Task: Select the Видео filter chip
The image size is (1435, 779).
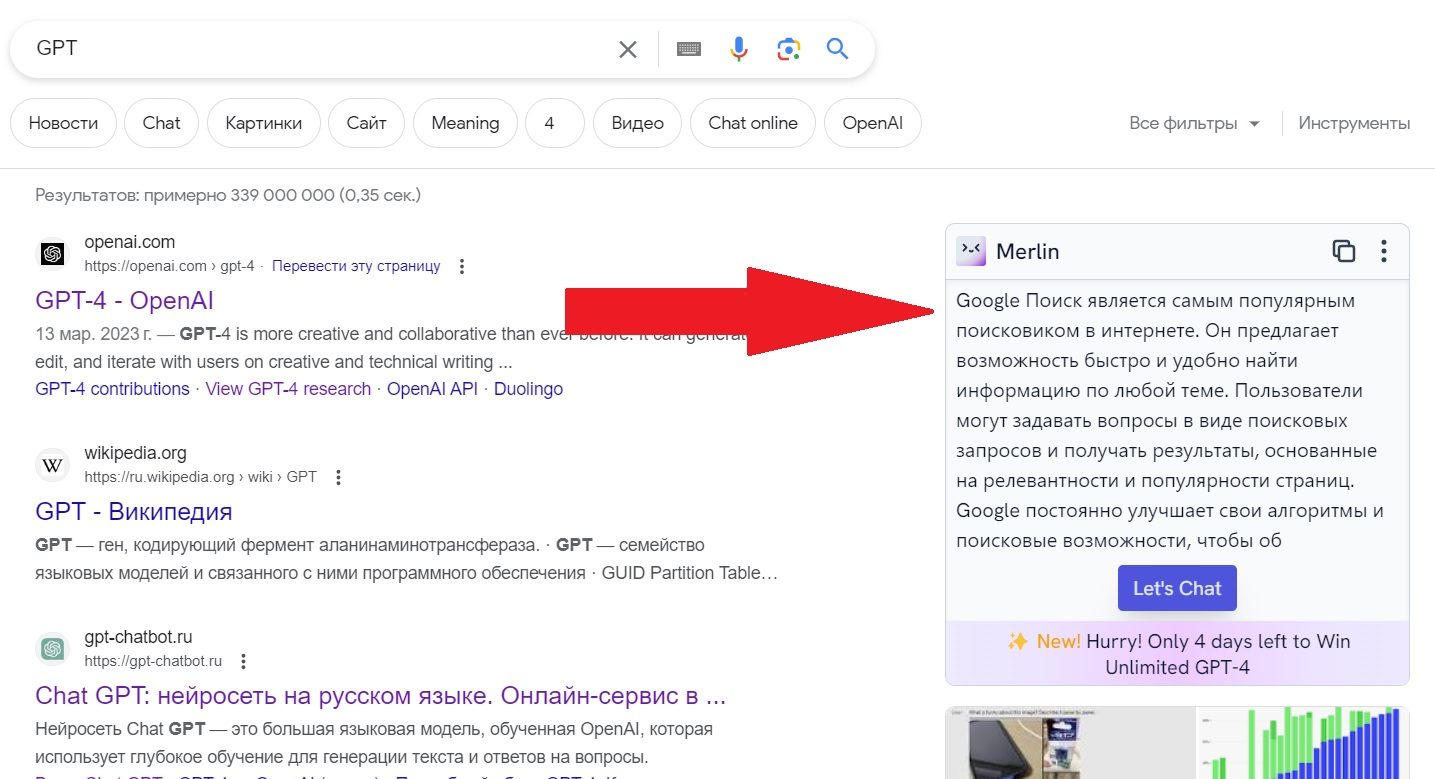Action: pyautogui.click(x=637, y=123)
